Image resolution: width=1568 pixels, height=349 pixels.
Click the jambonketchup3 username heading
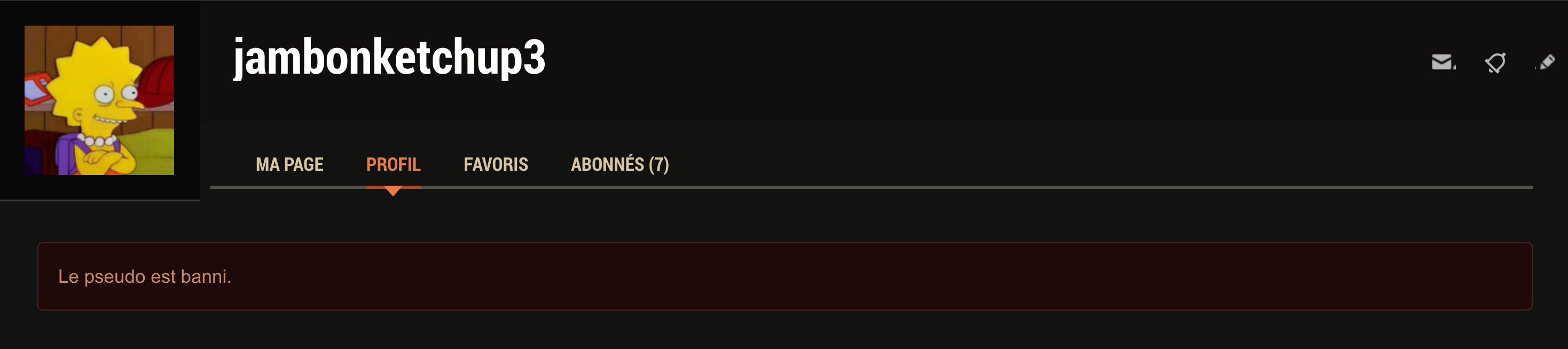point(389,57)
